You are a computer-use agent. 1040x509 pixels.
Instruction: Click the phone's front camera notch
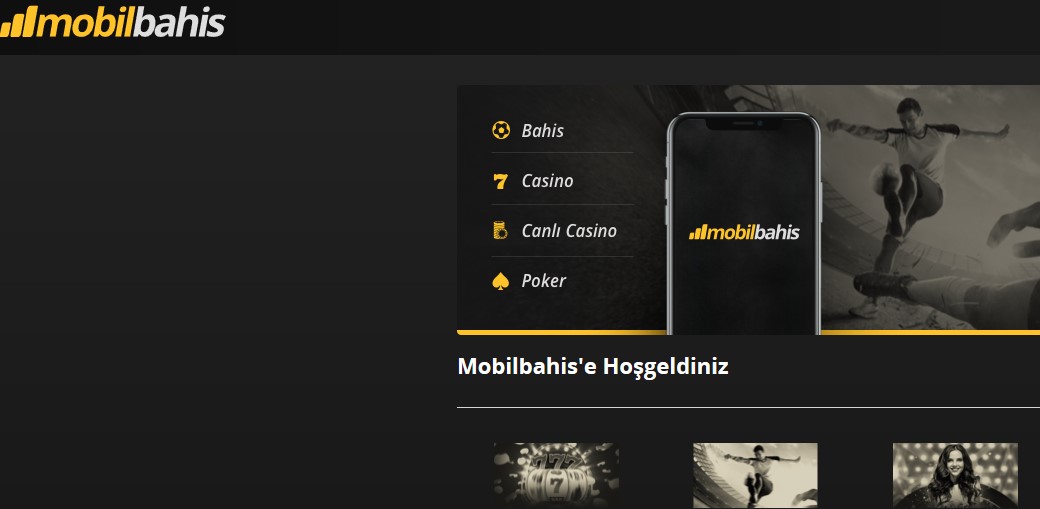[x=744, y=123]
